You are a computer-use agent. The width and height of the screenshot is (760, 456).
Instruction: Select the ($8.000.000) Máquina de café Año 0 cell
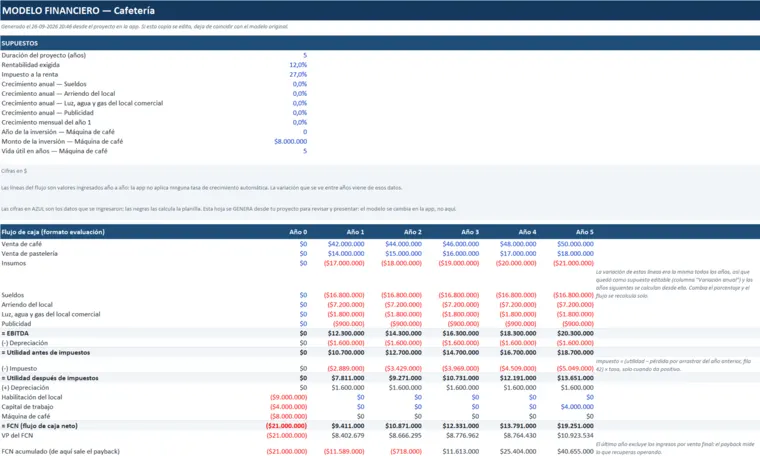[288, 416]
